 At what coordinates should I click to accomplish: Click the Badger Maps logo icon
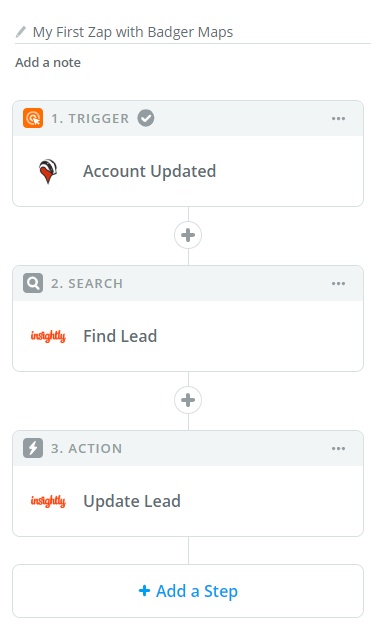pyautogui.click(x=48, y=171)
